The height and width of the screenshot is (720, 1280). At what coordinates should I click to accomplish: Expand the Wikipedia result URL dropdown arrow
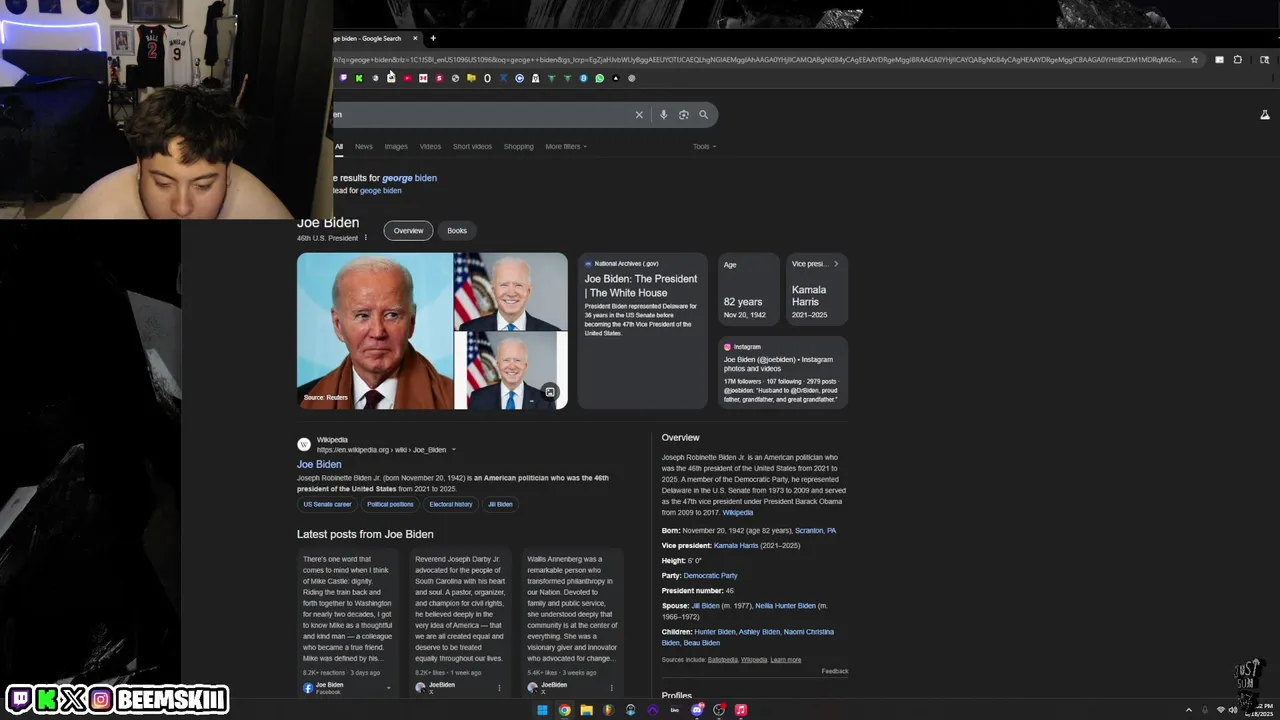(453, 450)
